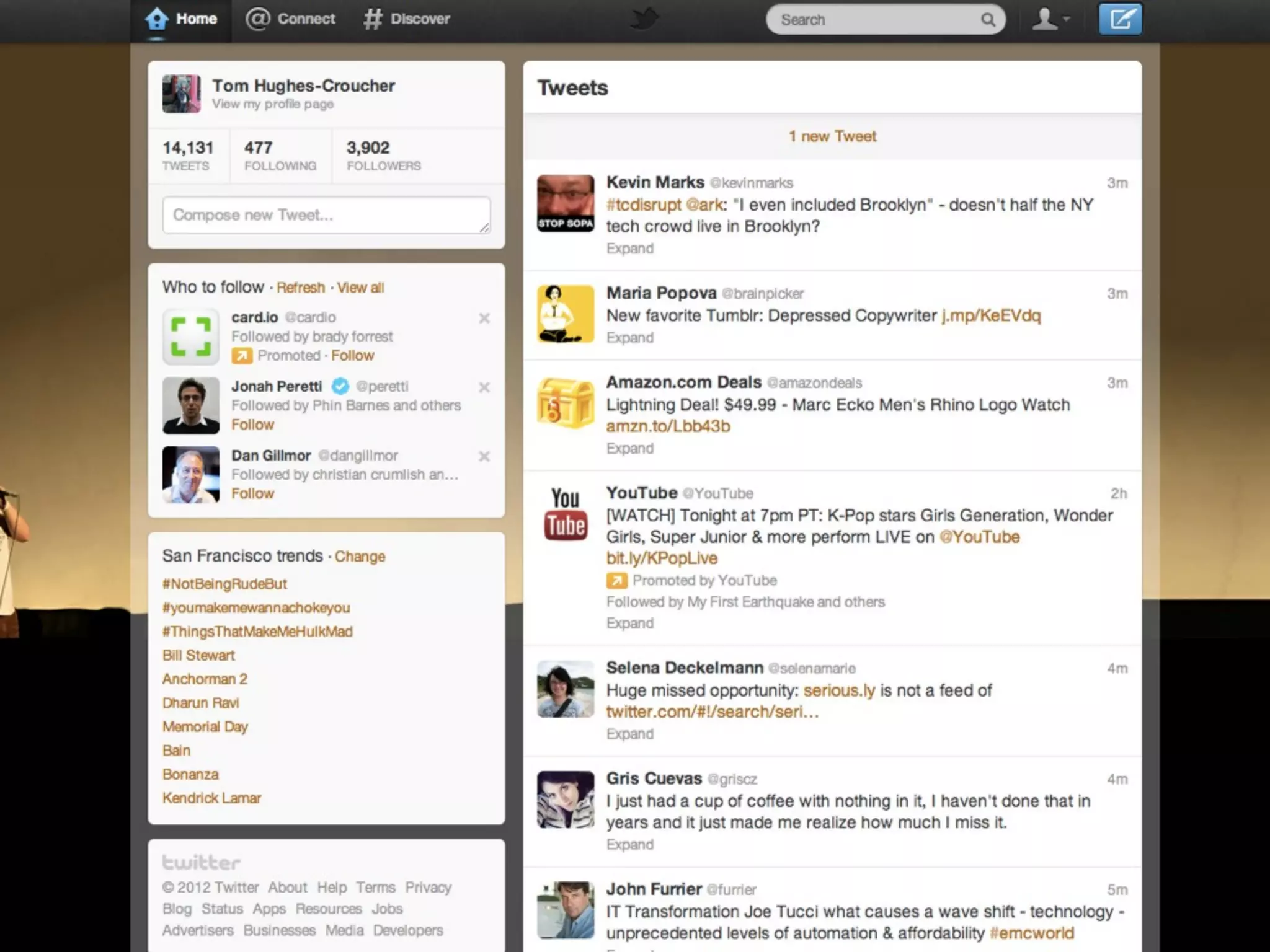Click YouTube avatar in timeline
Image resolution: width=1270 pixels, height=952 pixels.
click(x=565, y=514)
